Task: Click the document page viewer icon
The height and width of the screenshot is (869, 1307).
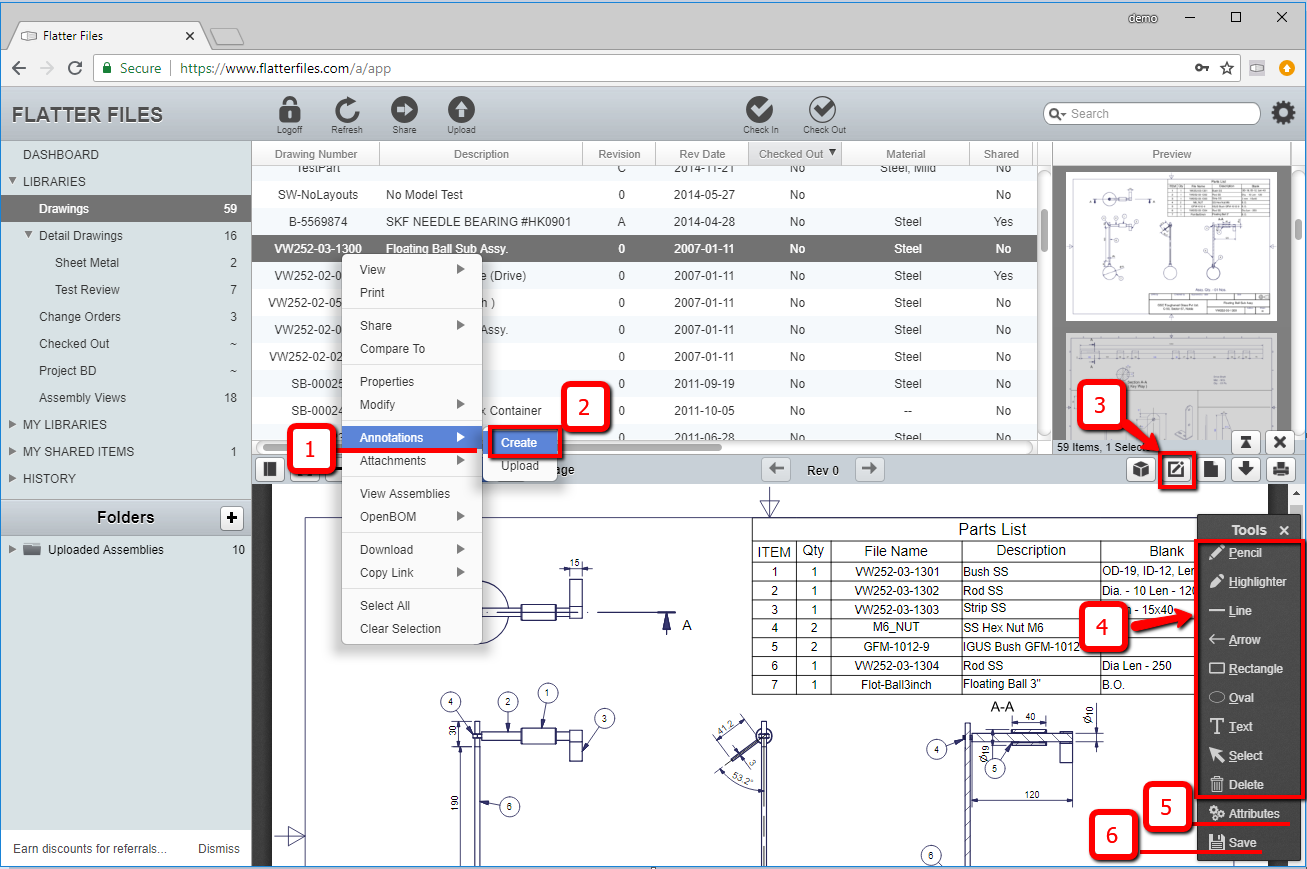Action: (1210, 469)
